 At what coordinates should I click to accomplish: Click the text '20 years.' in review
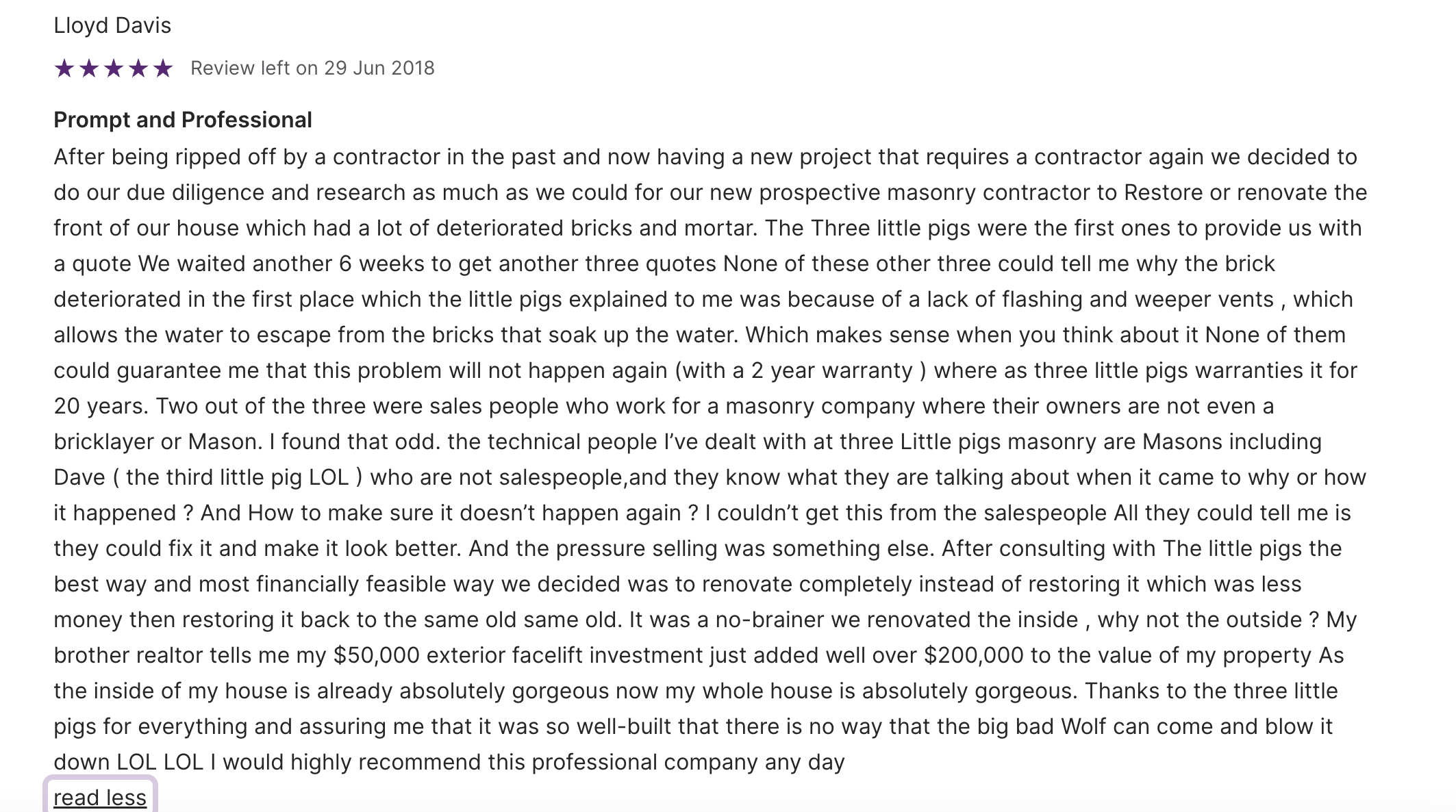[x=101, y=406]
